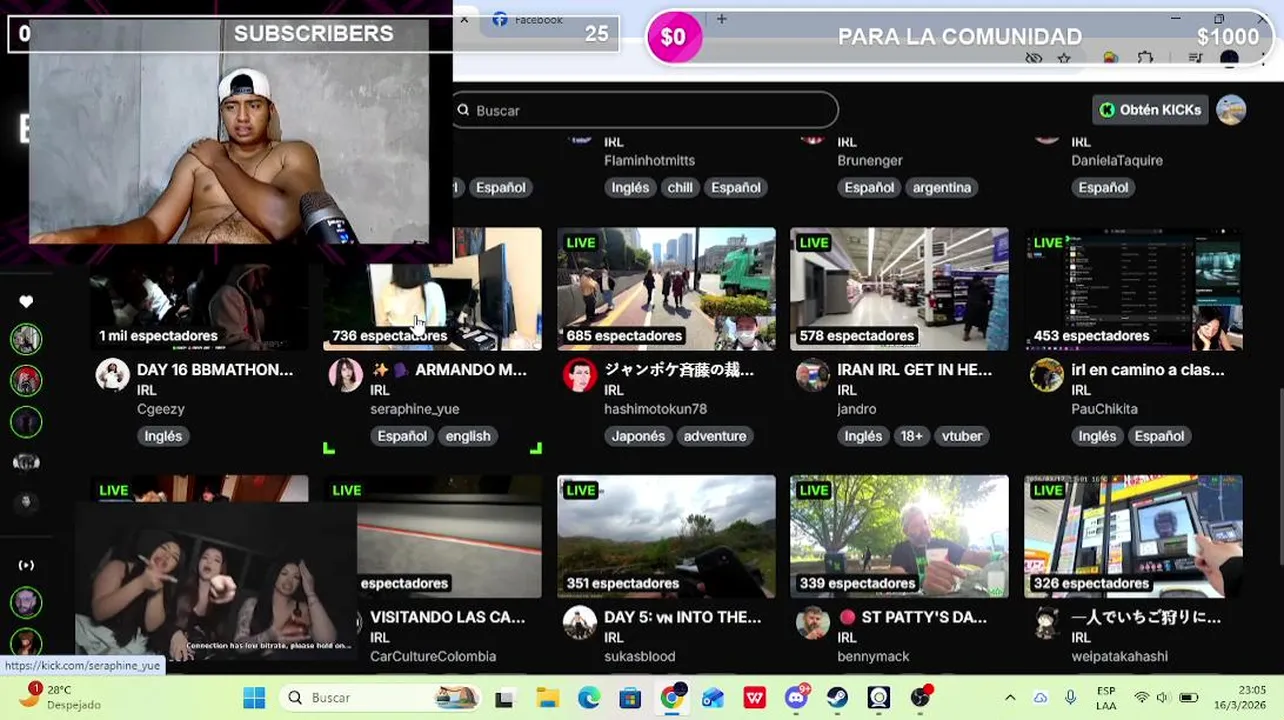This screenshot has width=1284, height=720.
Task: Open the Windows Start menu
Action: 254,697
